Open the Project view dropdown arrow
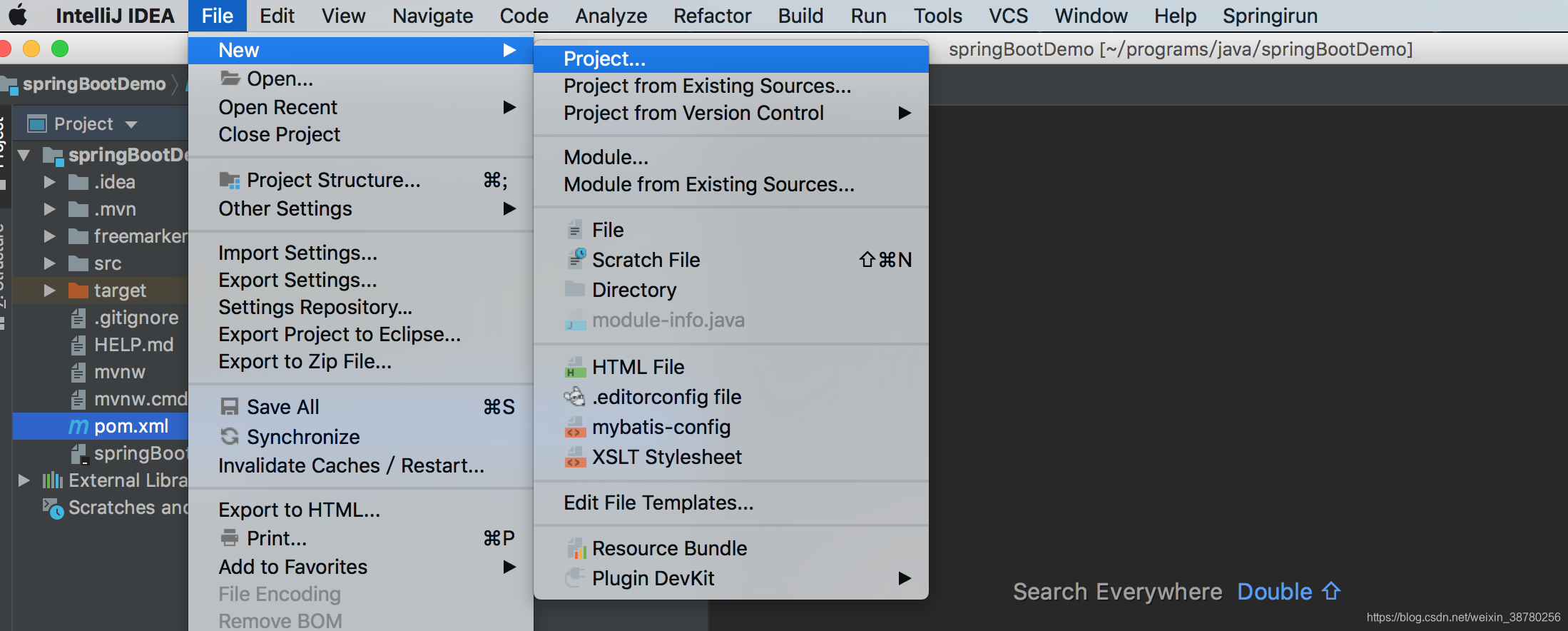1568x631 pixels. point(131,124)
